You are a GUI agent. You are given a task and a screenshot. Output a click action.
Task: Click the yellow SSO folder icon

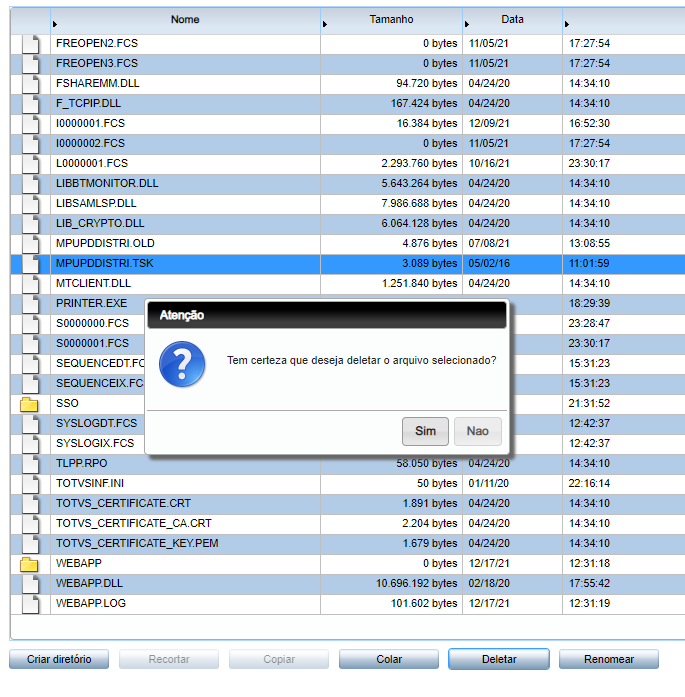pos(29,404)
